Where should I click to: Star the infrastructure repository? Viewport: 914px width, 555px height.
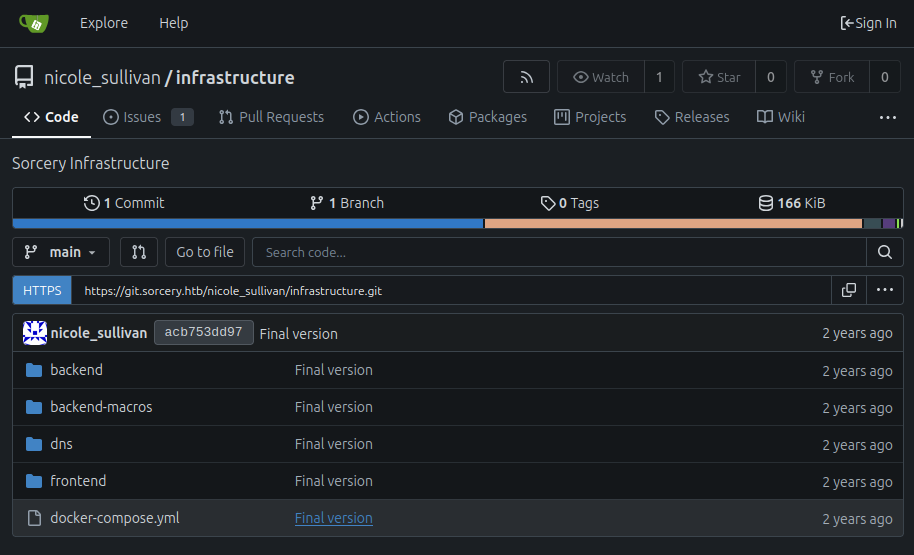tap(719, 77)
